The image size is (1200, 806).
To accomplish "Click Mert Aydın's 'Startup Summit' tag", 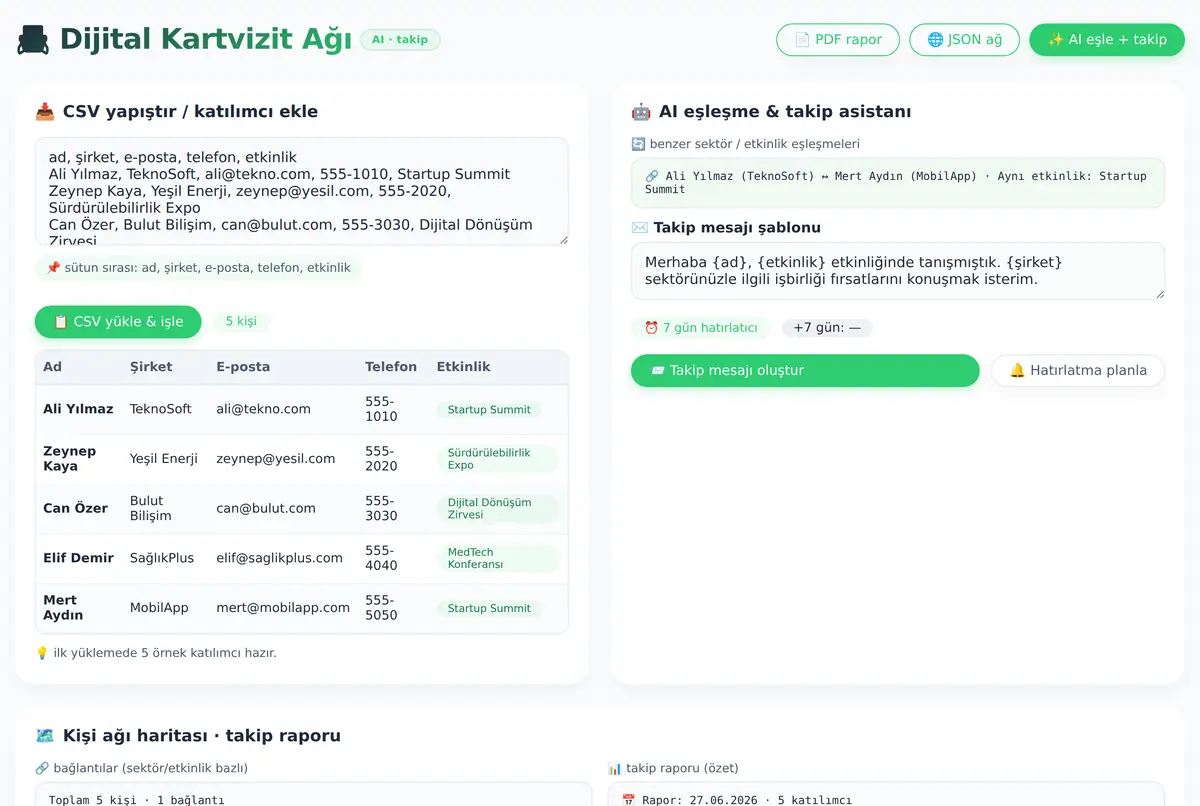I will pos(489,608).
